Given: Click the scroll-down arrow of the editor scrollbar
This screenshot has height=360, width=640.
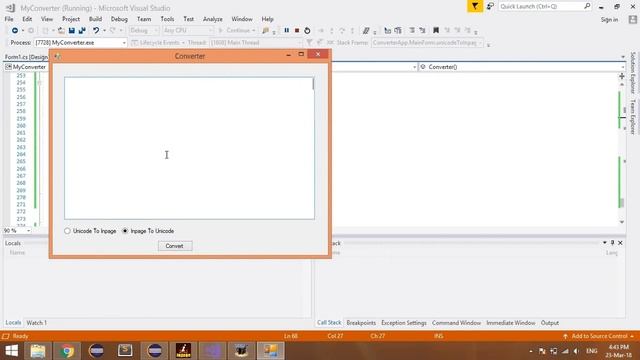Looking at the screenshot, I should click(x=622, y=222).
